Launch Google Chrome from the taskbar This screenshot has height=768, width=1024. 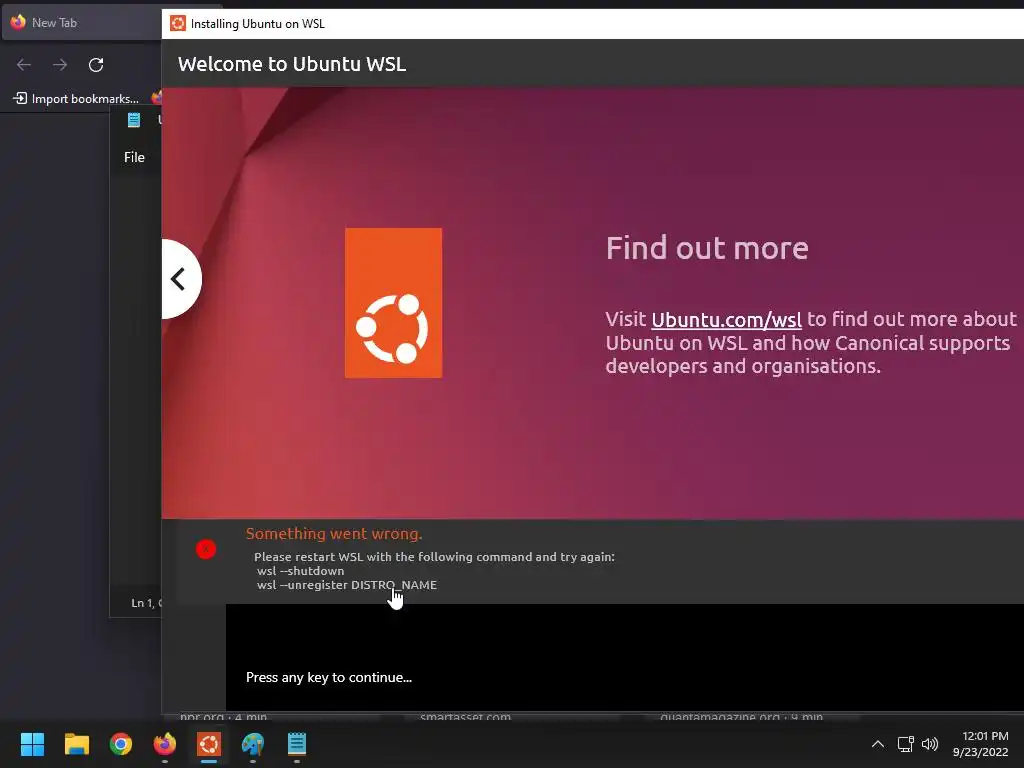[121, 744]
